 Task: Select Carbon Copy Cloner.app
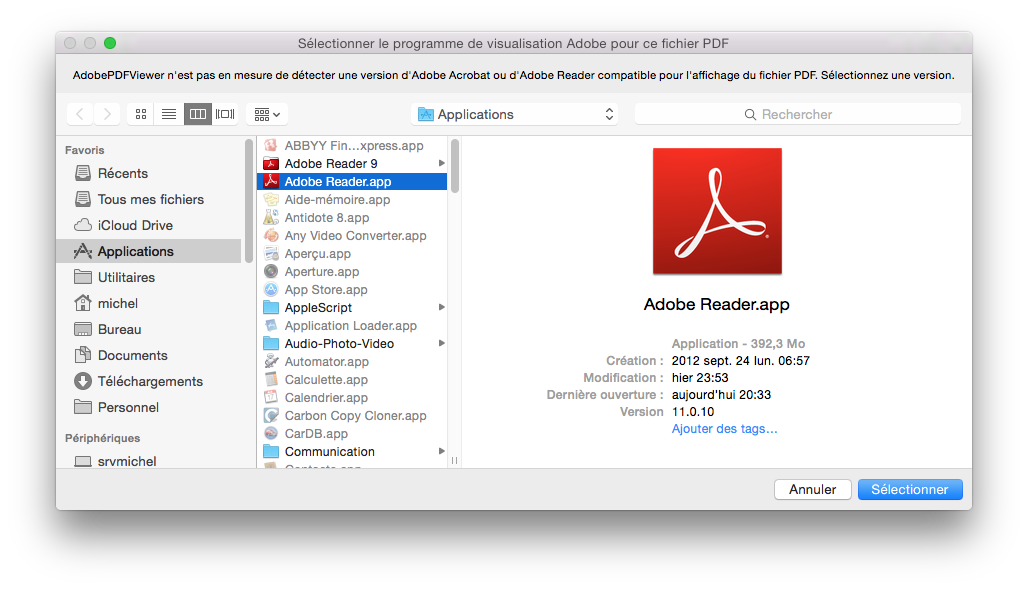[x=352, y=416]
